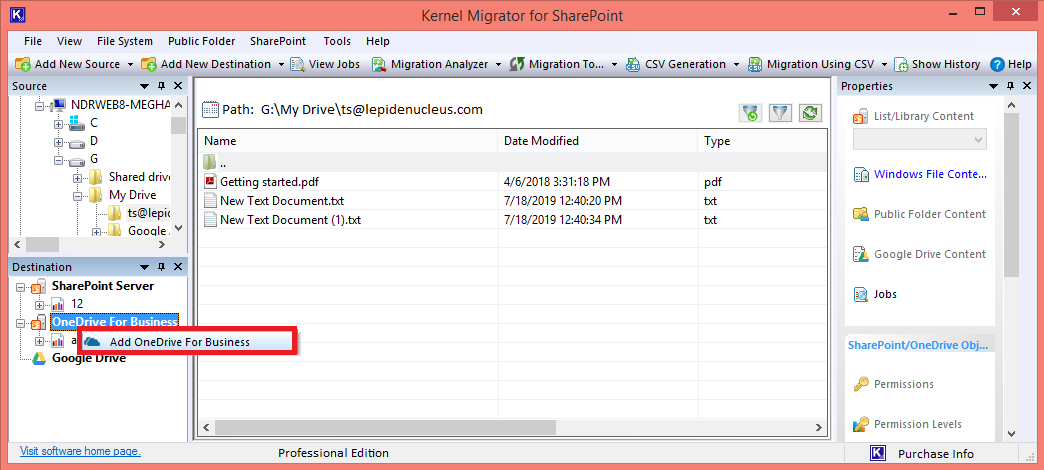The height and width of the screenshot is (470, 1044).
Task: Open the Migration Analyzer dropdown arrow
Action: pos(499,65)
